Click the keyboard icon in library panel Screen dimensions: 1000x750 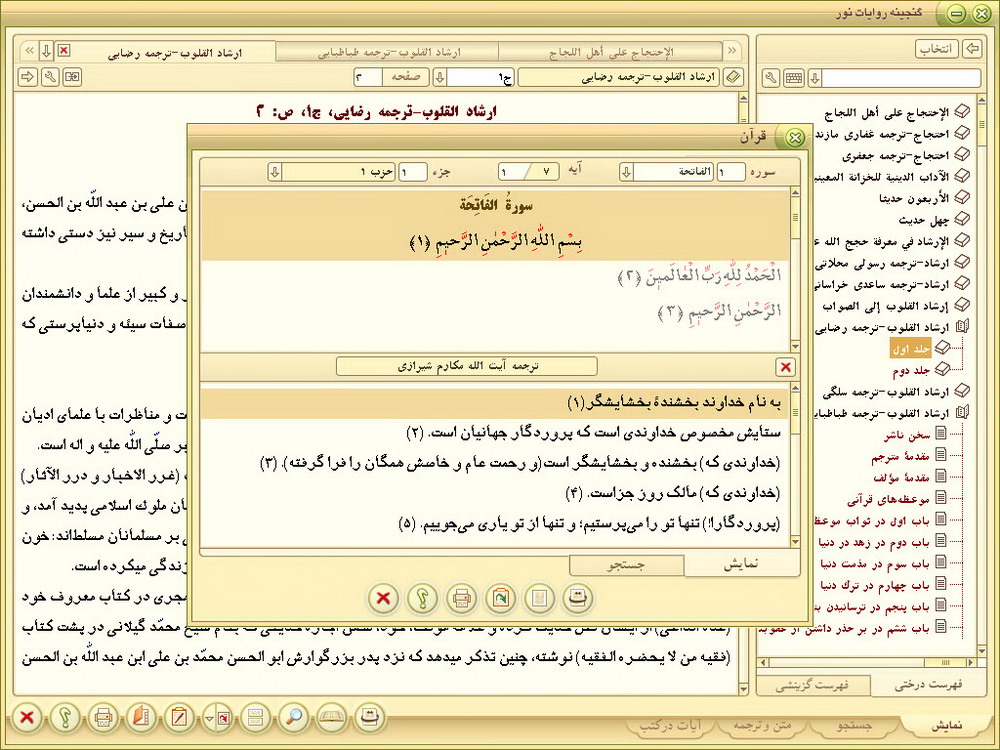pyautogui.click(x=793, y=78)
